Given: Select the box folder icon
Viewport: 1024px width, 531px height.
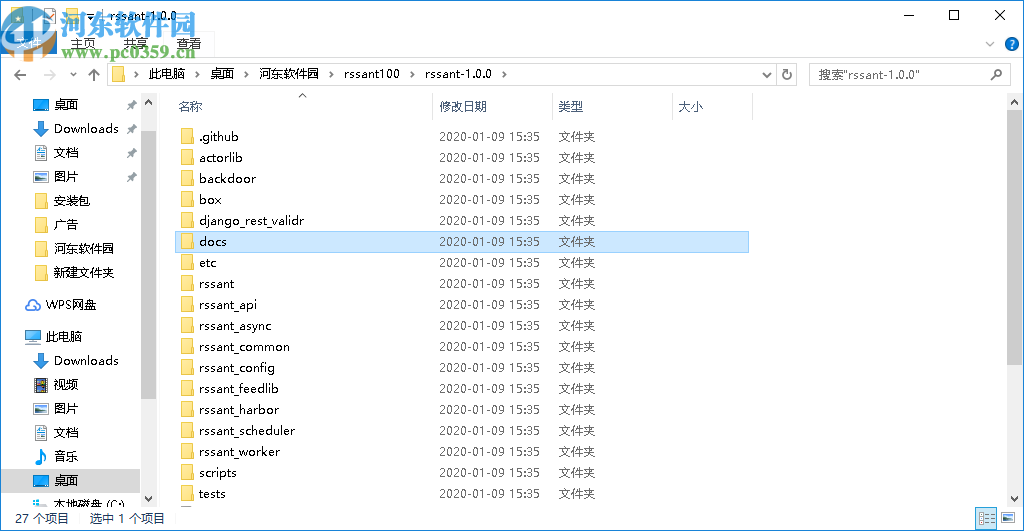Looking at the screenshot, I should pos(187,199).
